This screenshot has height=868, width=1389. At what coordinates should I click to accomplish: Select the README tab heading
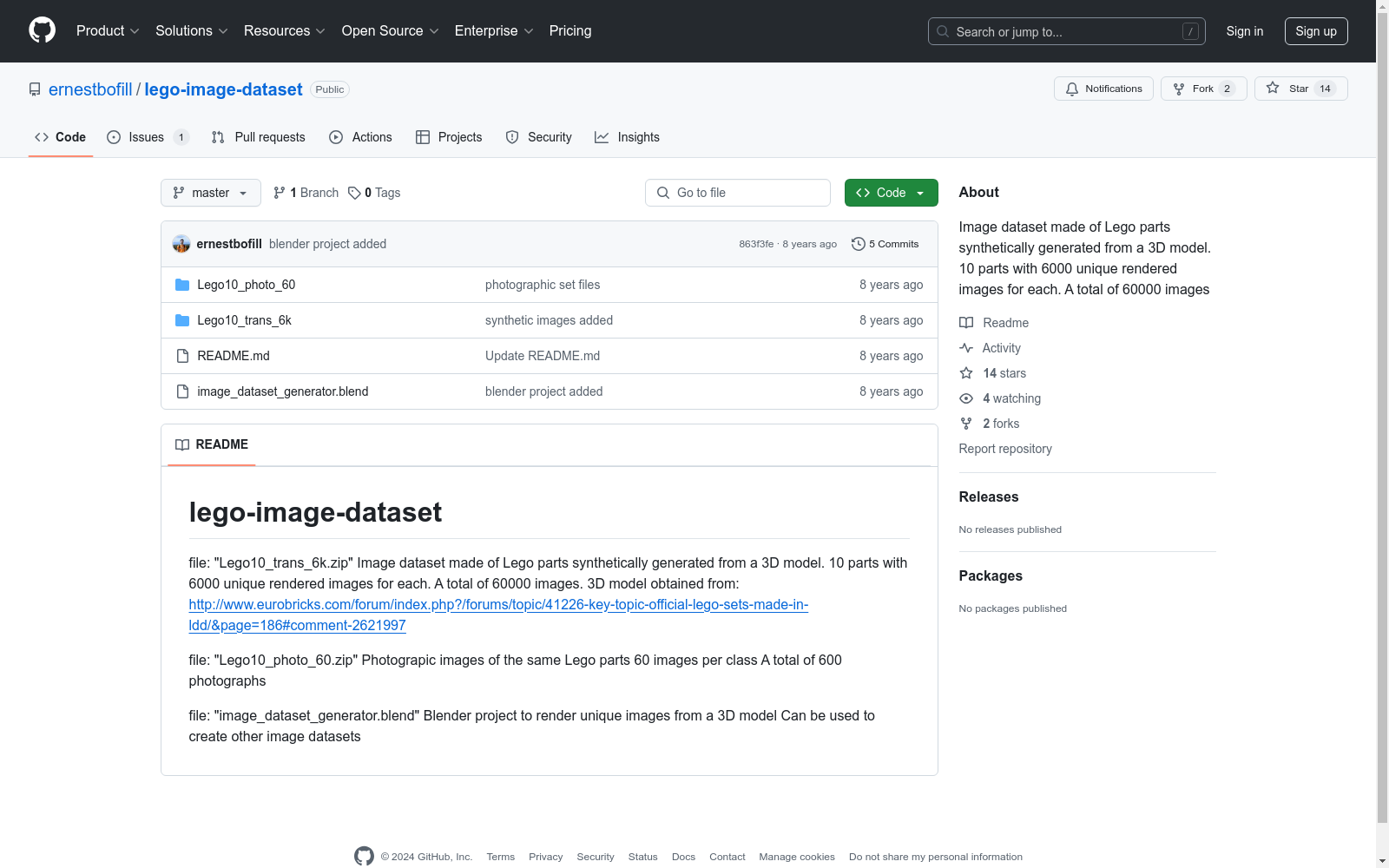pos(212,444)
